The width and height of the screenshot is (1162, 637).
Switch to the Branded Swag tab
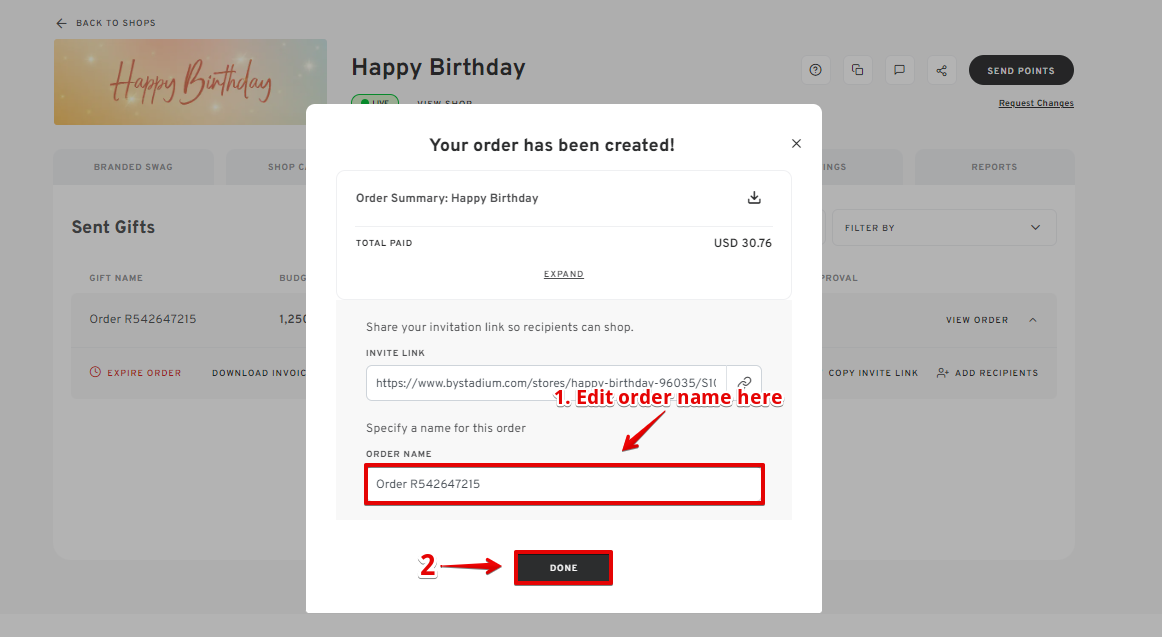tap(133, 167)
